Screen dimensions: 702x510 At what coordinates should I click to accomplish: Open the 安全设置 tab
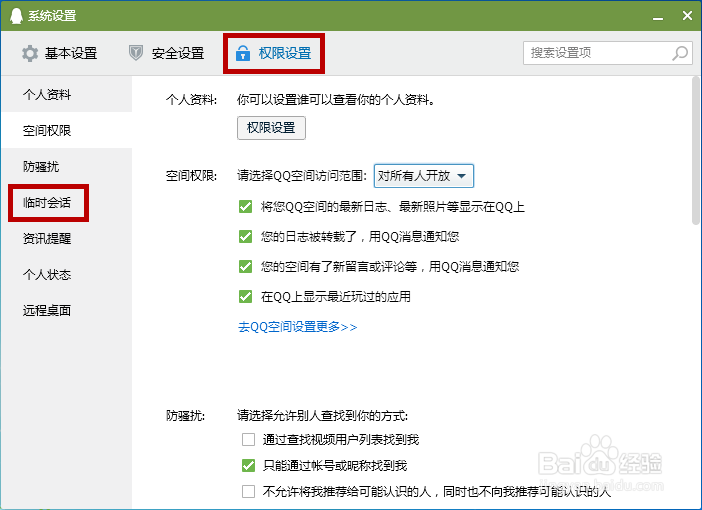(x=167, y=53)
